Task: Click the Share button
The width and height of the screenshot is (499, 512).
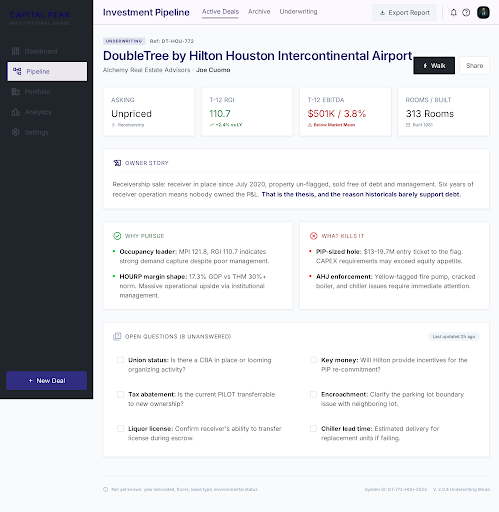Action: pyautogui.click(x=474, y=66)
